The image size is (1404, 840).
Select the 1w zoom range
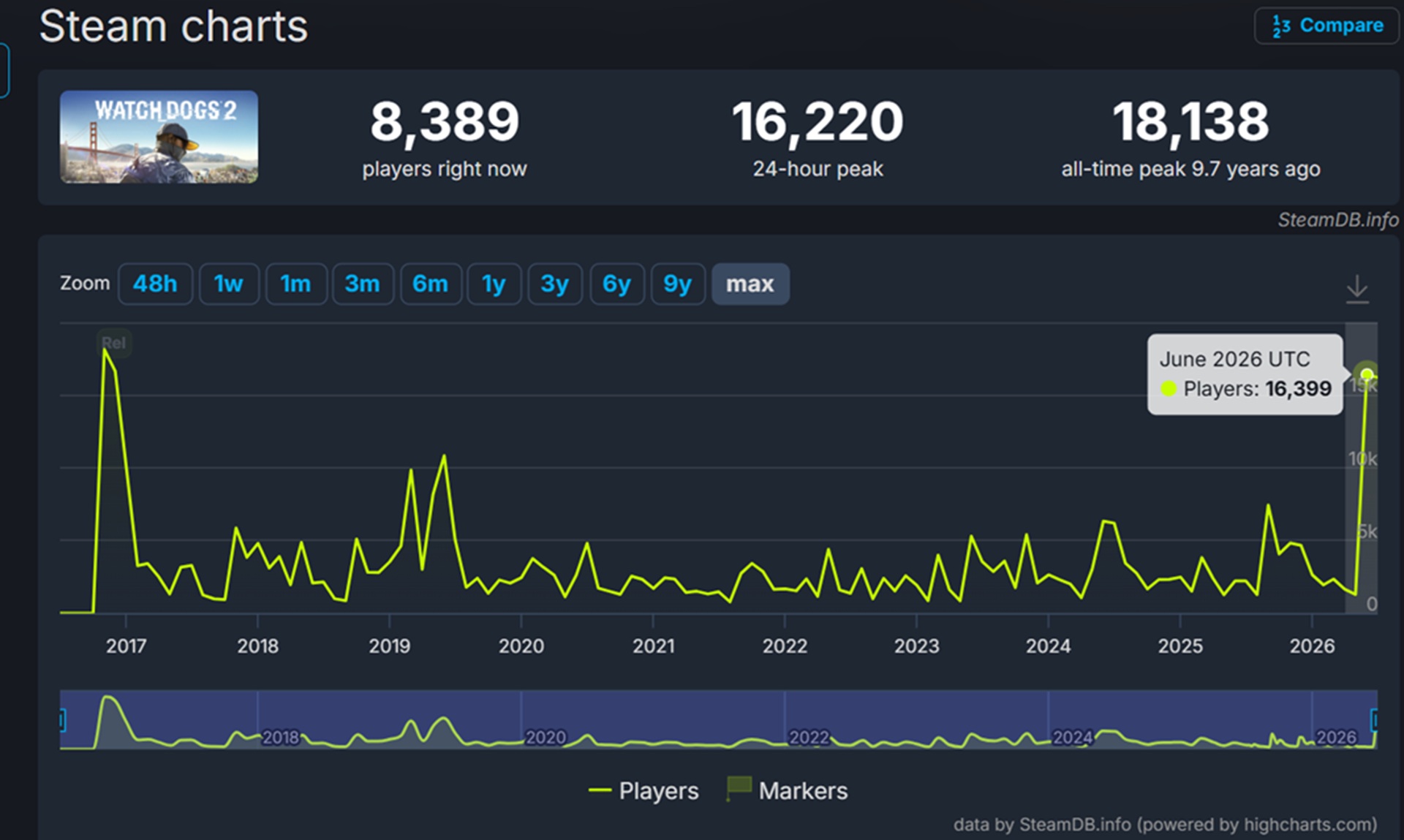229,284
